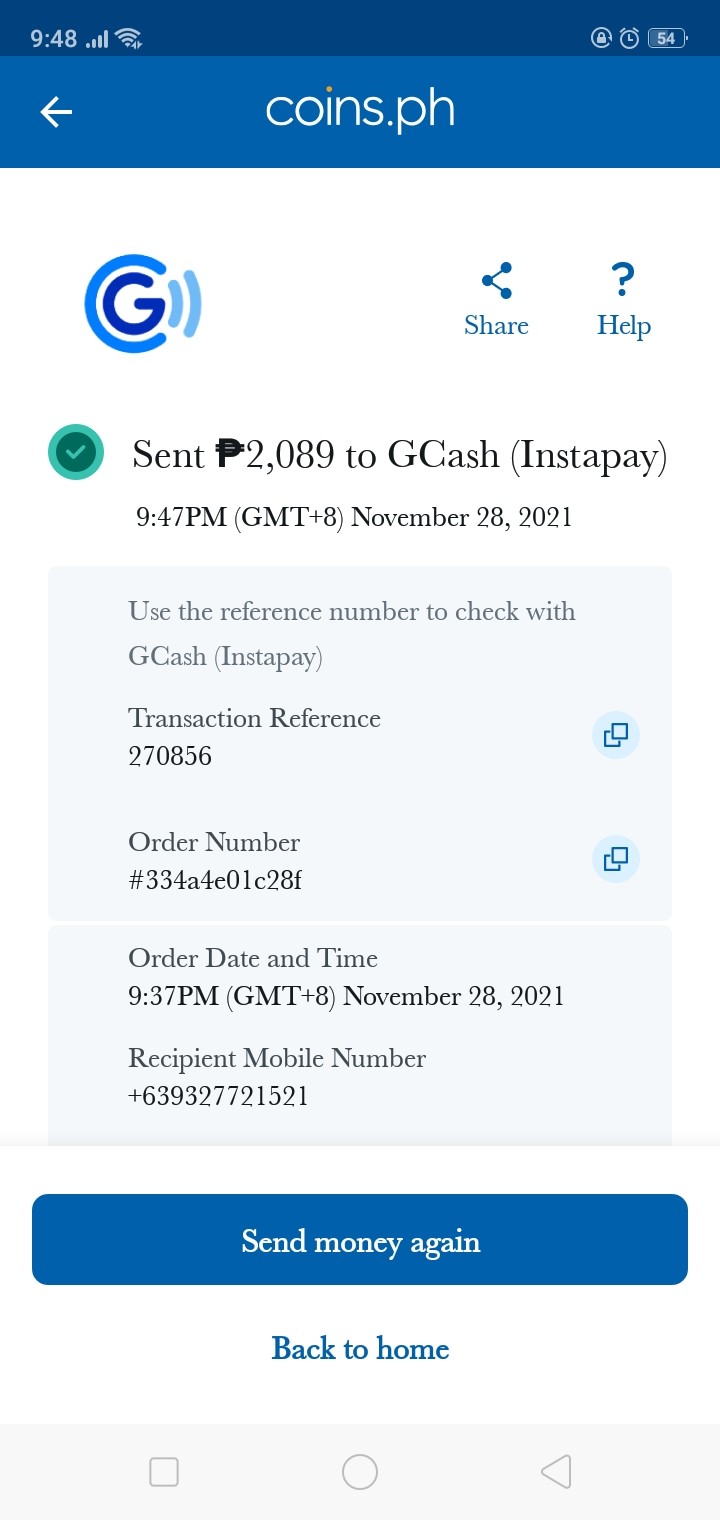The width and height of the screenshot is (720, 1520).
Task: Tap the Sent ₱2,089 to GCash heading
Action: pyautogui.click(x=399, y=455)
